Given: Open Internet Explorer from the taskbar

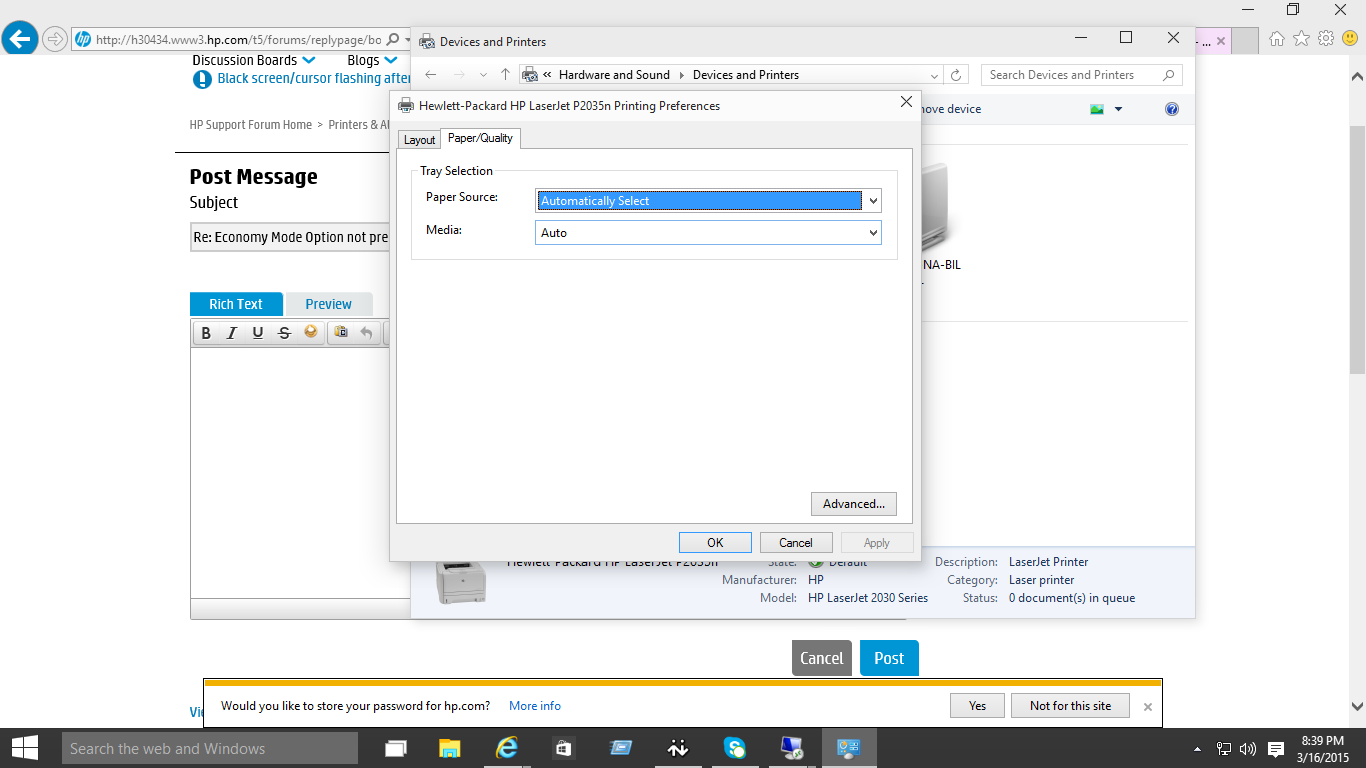Looking at the screenshot, I should click(508, 748).
